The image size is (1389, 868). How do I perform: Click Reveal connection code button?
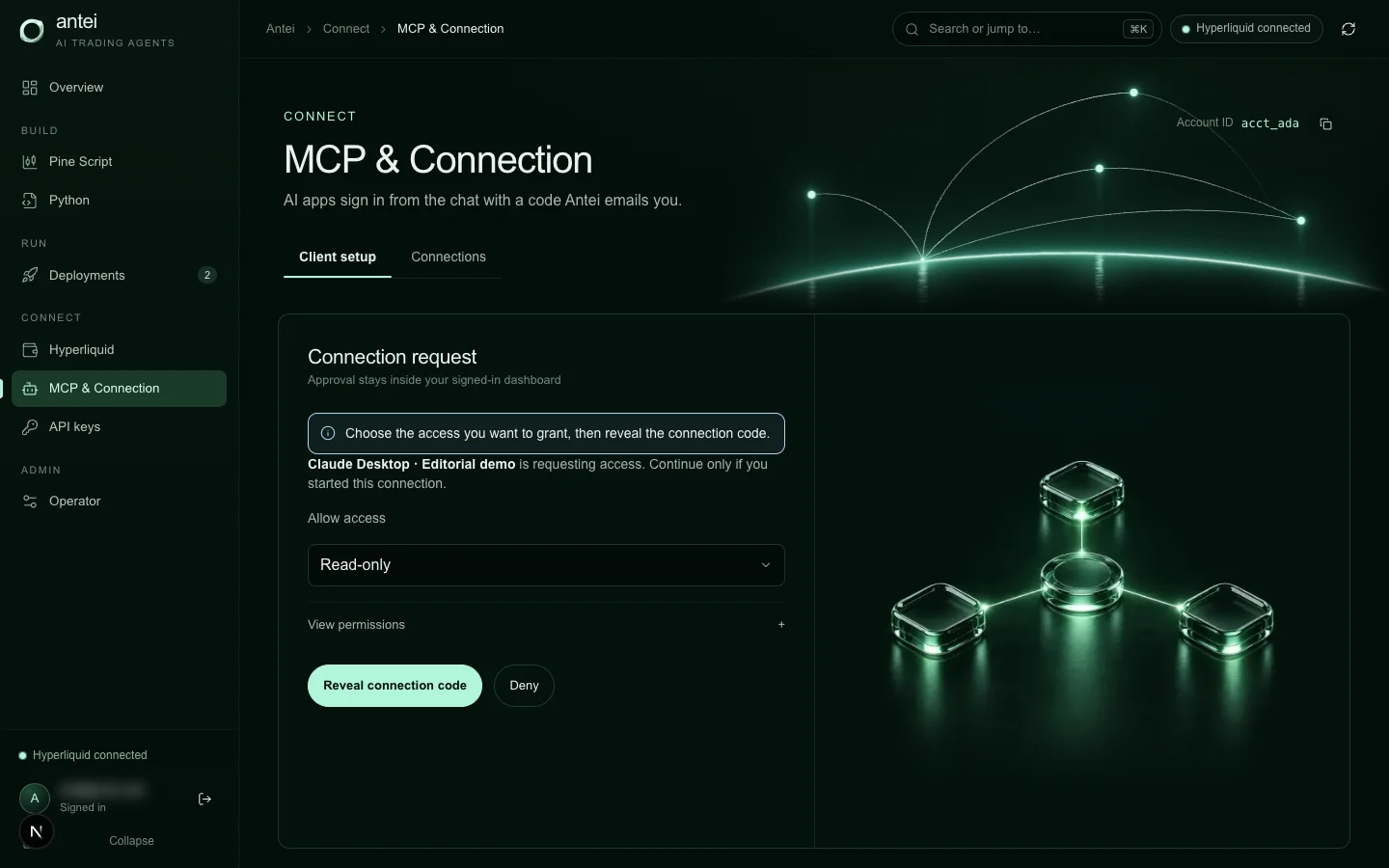click(395, 686)
